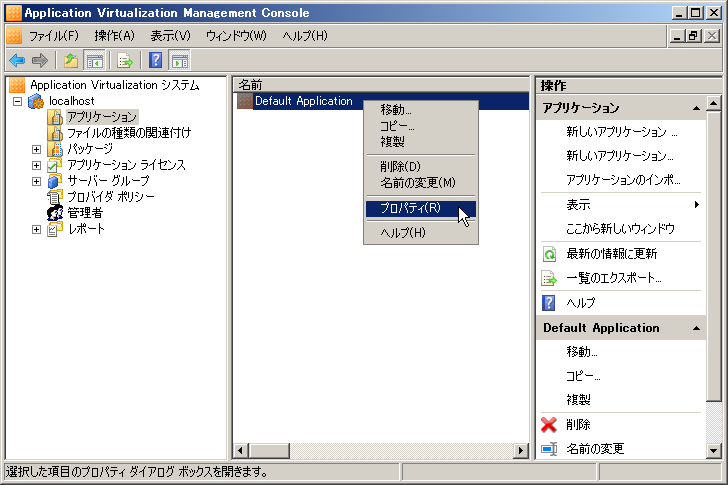Toggle the action pane toolbar icon

[x=180, y=60]
